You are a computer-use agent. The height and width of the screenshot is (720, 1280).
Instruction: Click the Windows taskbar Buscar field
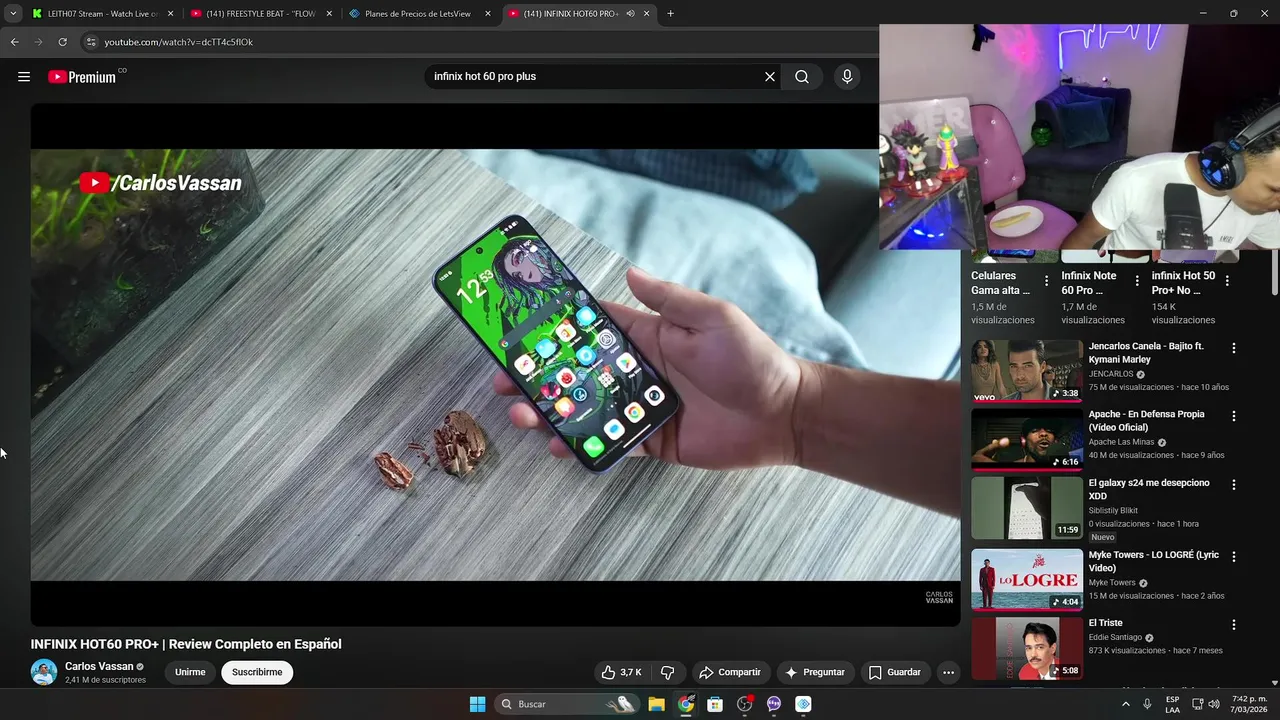[x=567, y=704]
